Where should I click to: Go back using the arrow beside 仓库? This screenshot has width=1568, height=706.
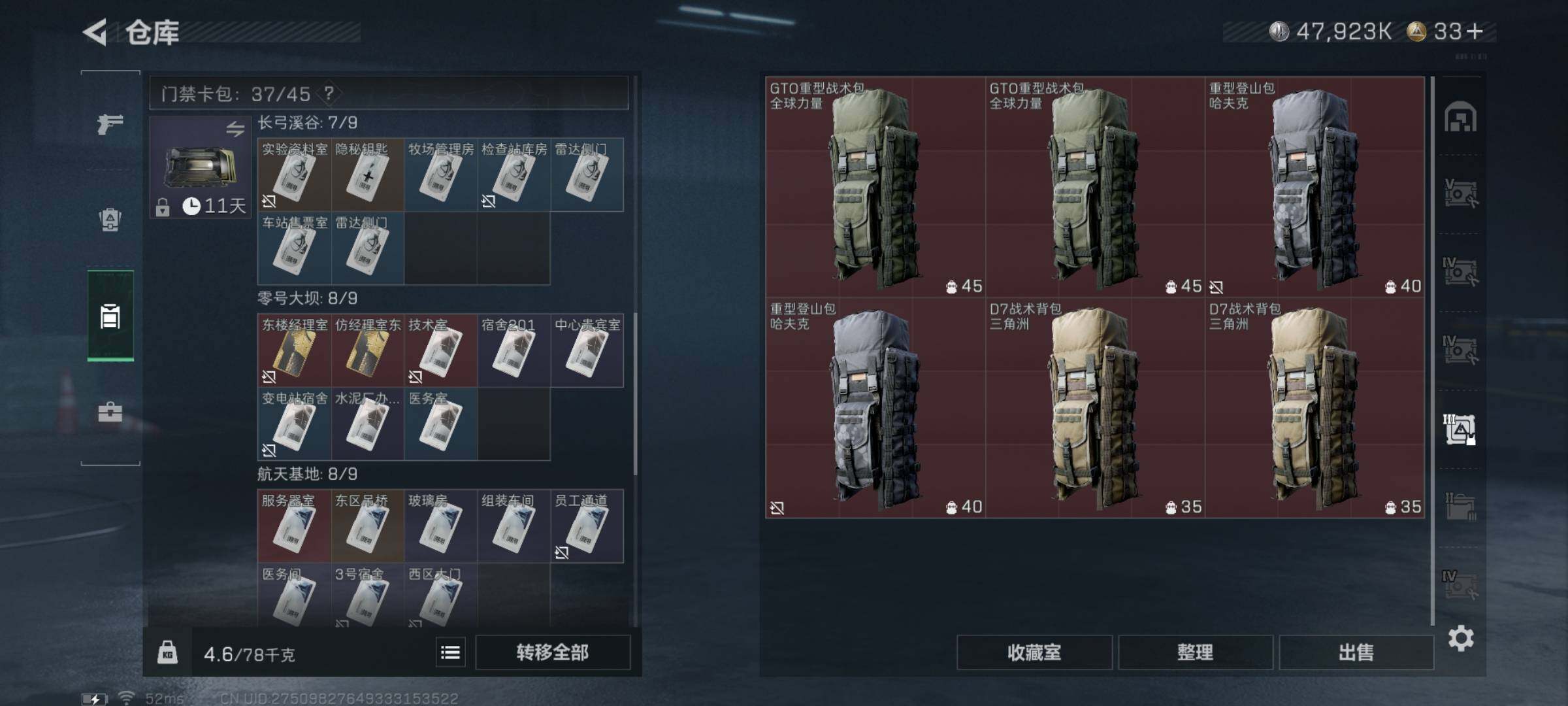[96, 32]
